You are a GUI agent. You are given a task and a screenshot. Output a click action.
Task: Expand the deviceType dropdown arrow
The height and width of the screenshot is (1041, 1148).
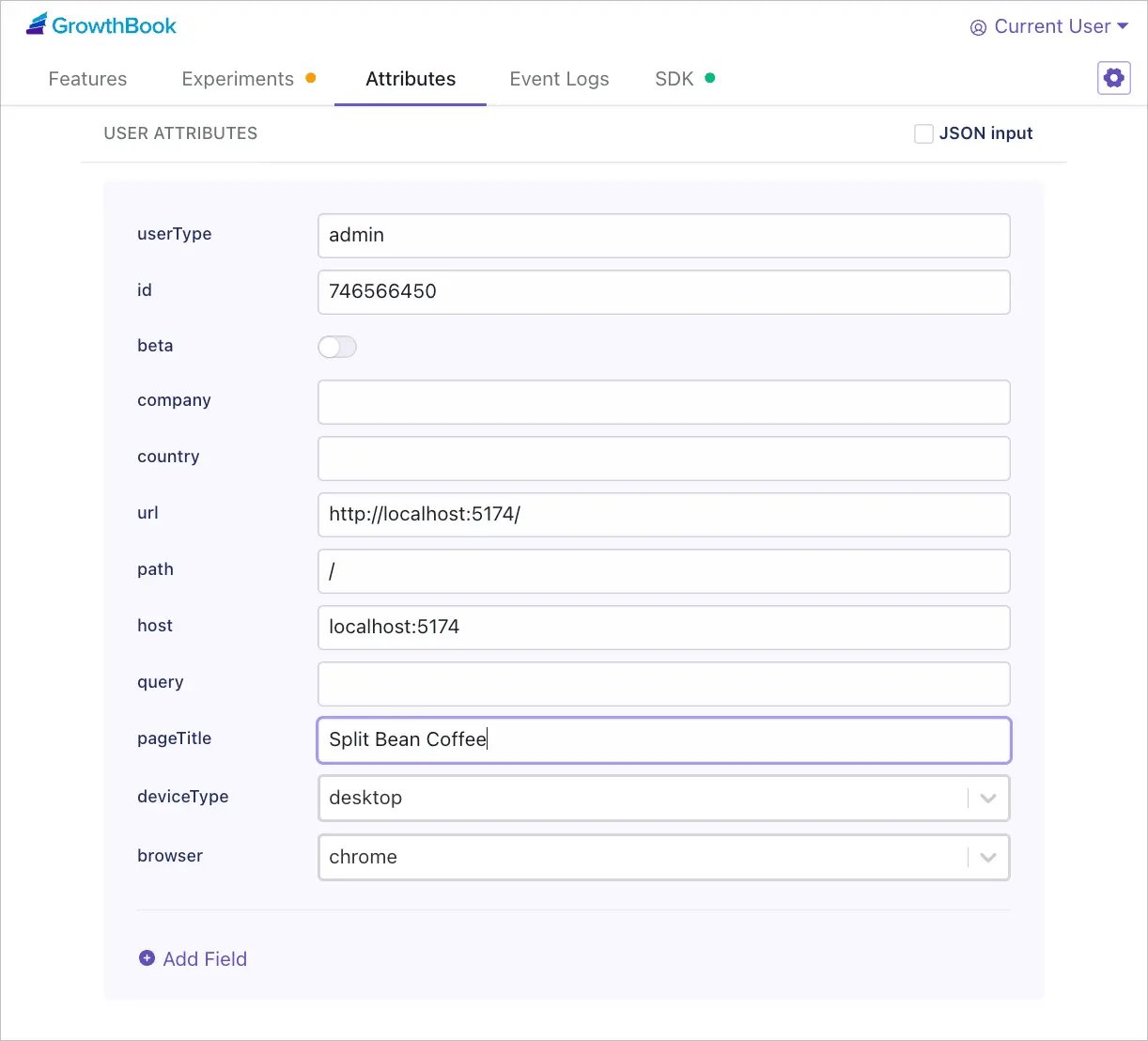(x=988, y=798)
